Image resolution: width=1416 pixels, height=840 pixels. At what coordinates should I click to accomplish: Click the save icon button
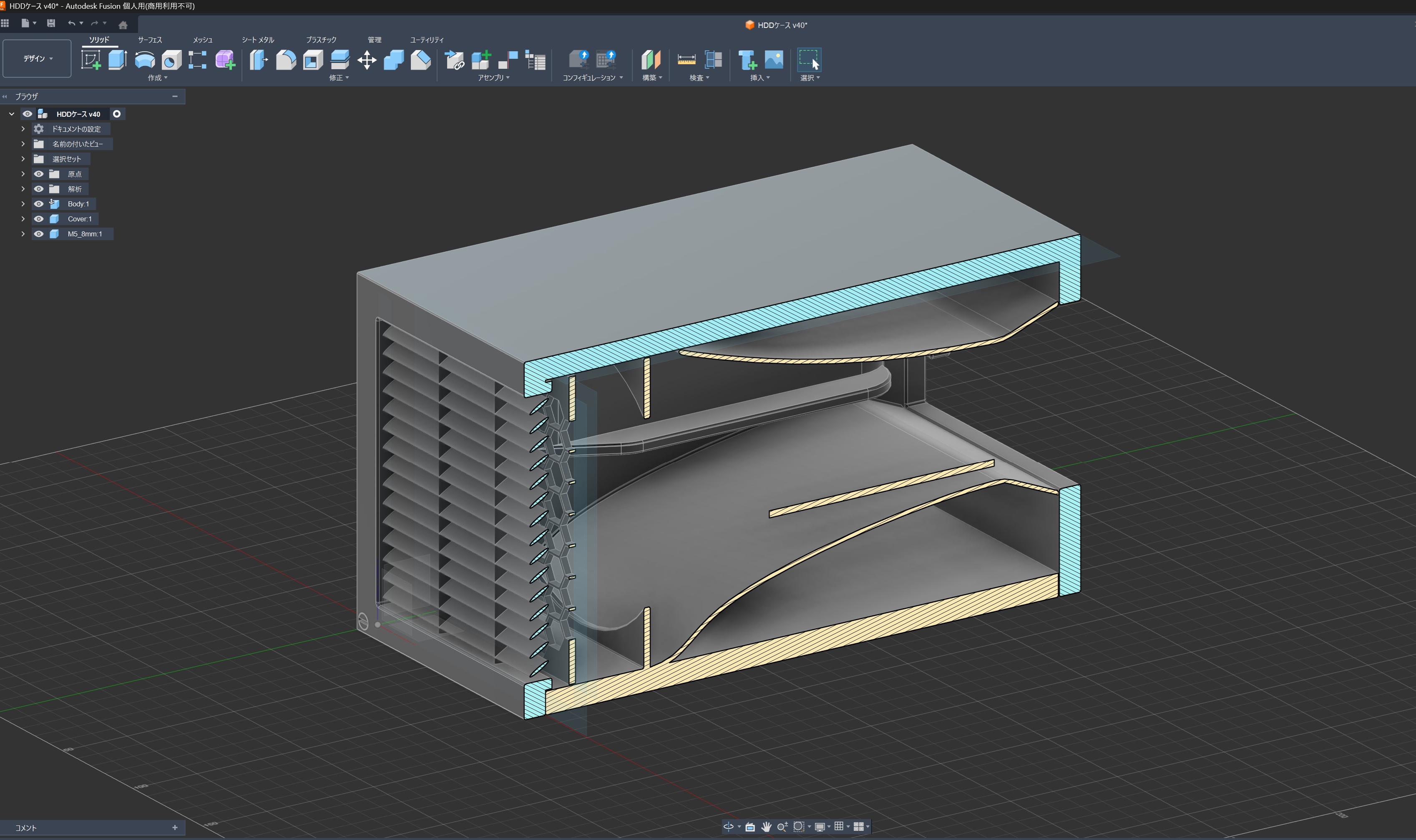(51, 23)
